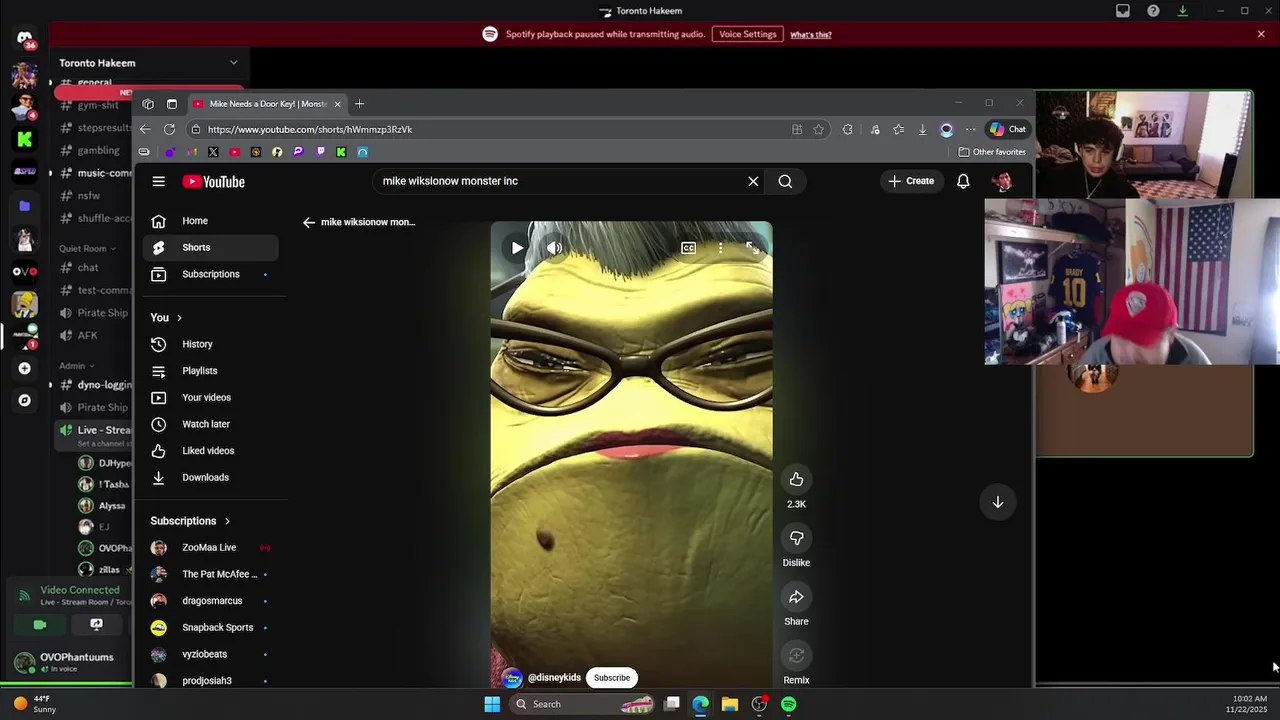
Task: Open Spotify from the Windows taskbar
Action: click(789, 704)
